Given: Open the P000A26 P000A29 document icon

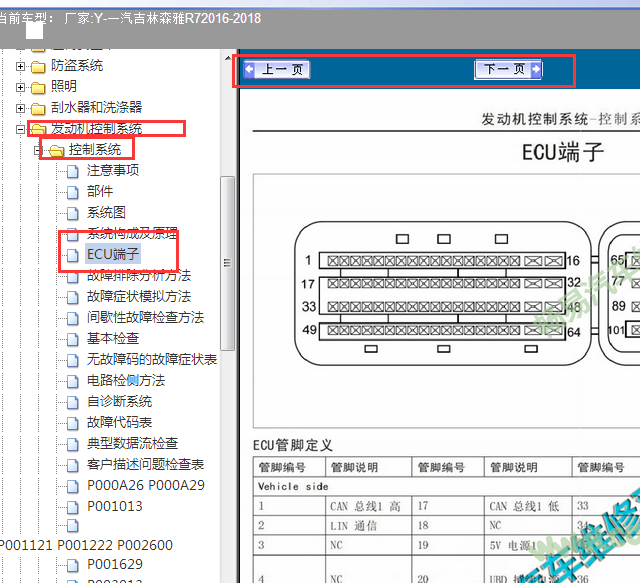Looking at the screenshot, I should (73, 486).
